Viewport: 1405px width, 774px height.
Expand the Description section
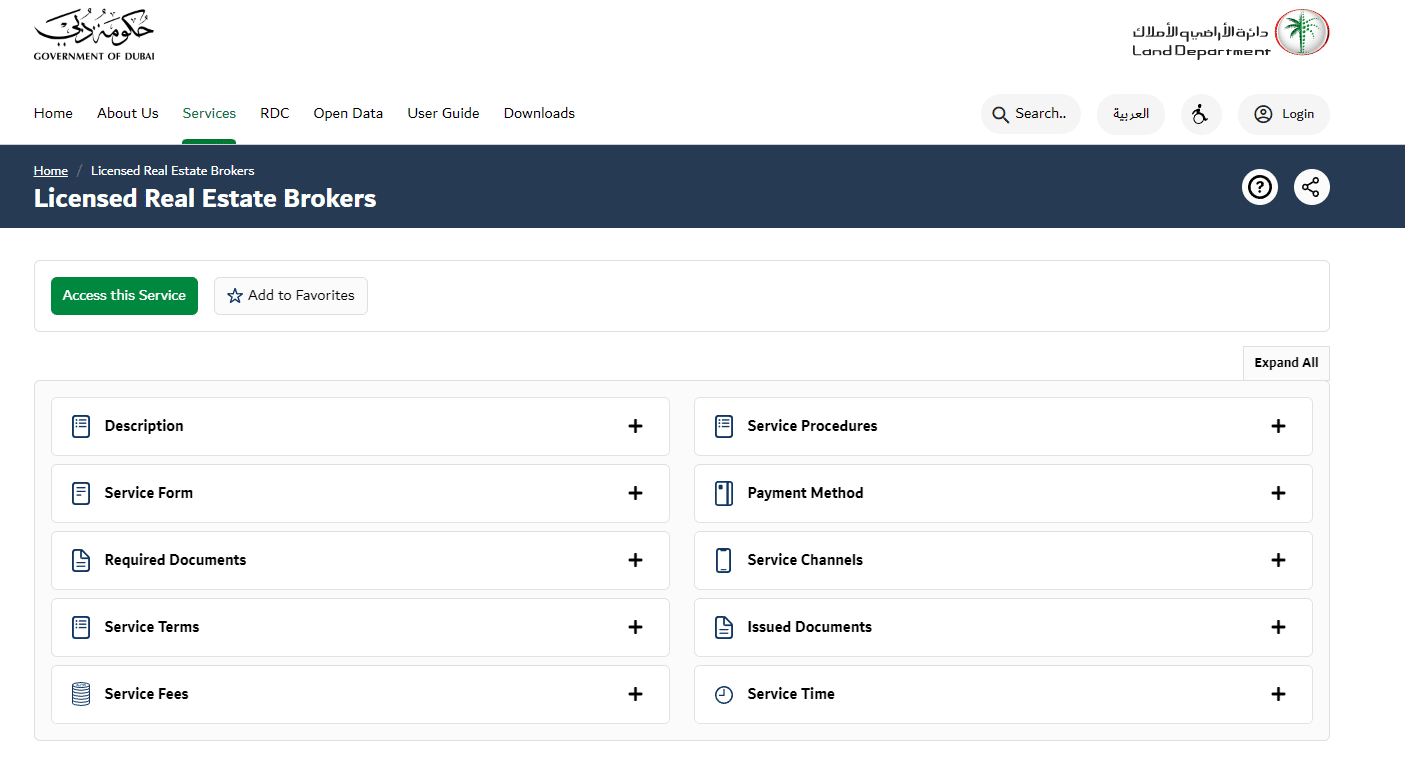[635, 426]
